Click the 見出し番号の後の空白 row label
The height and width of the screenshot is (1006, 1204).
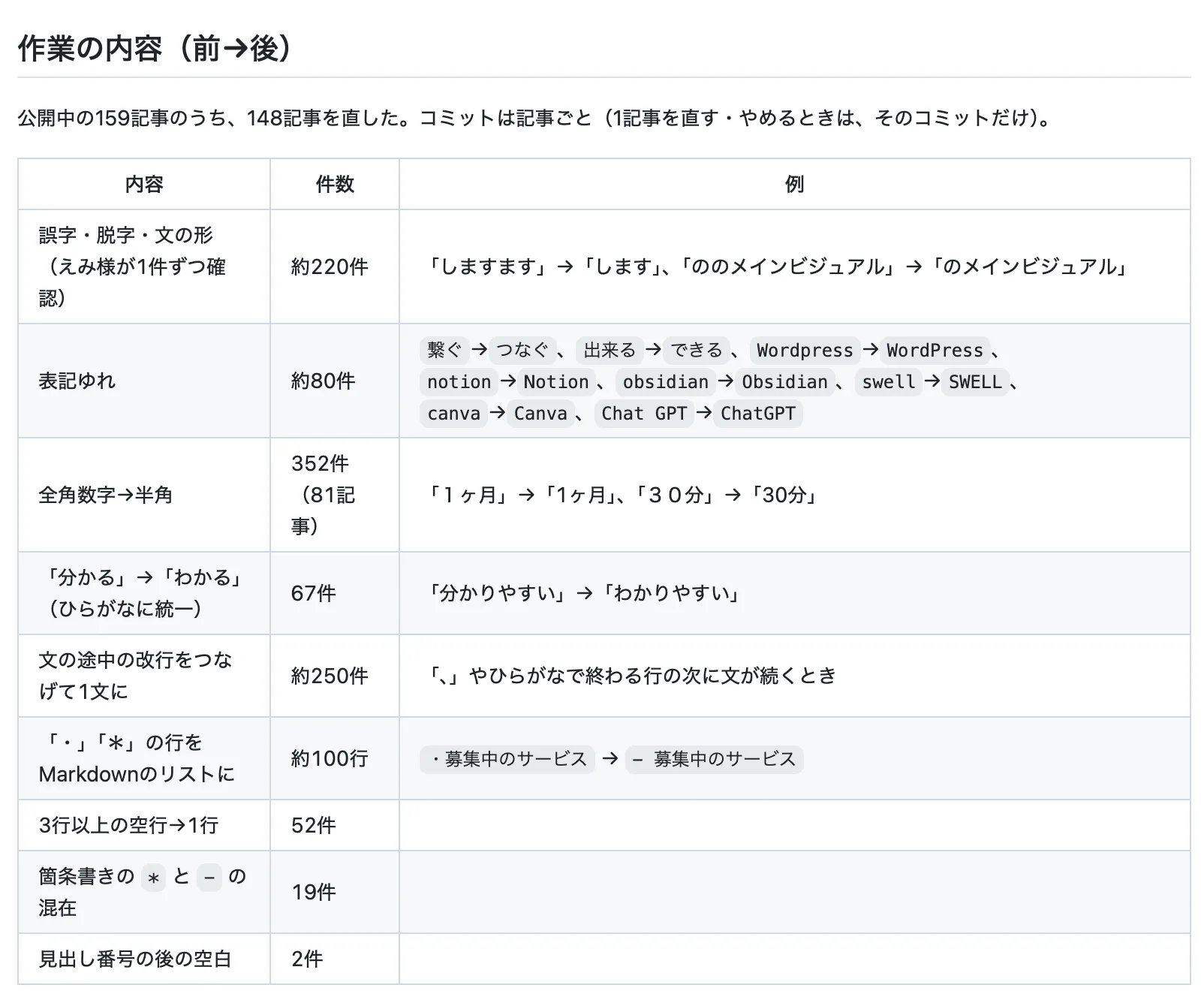[x=144, y=959]
